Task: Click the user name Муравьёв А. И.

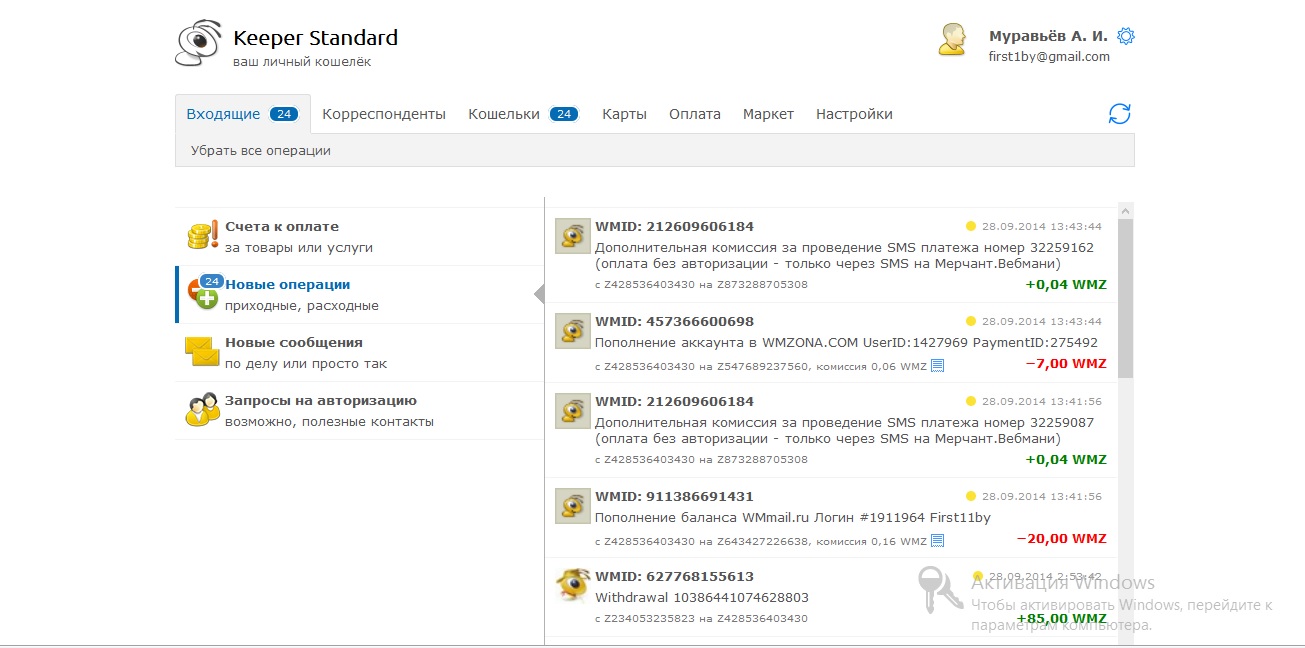Action: point(1048,36)
